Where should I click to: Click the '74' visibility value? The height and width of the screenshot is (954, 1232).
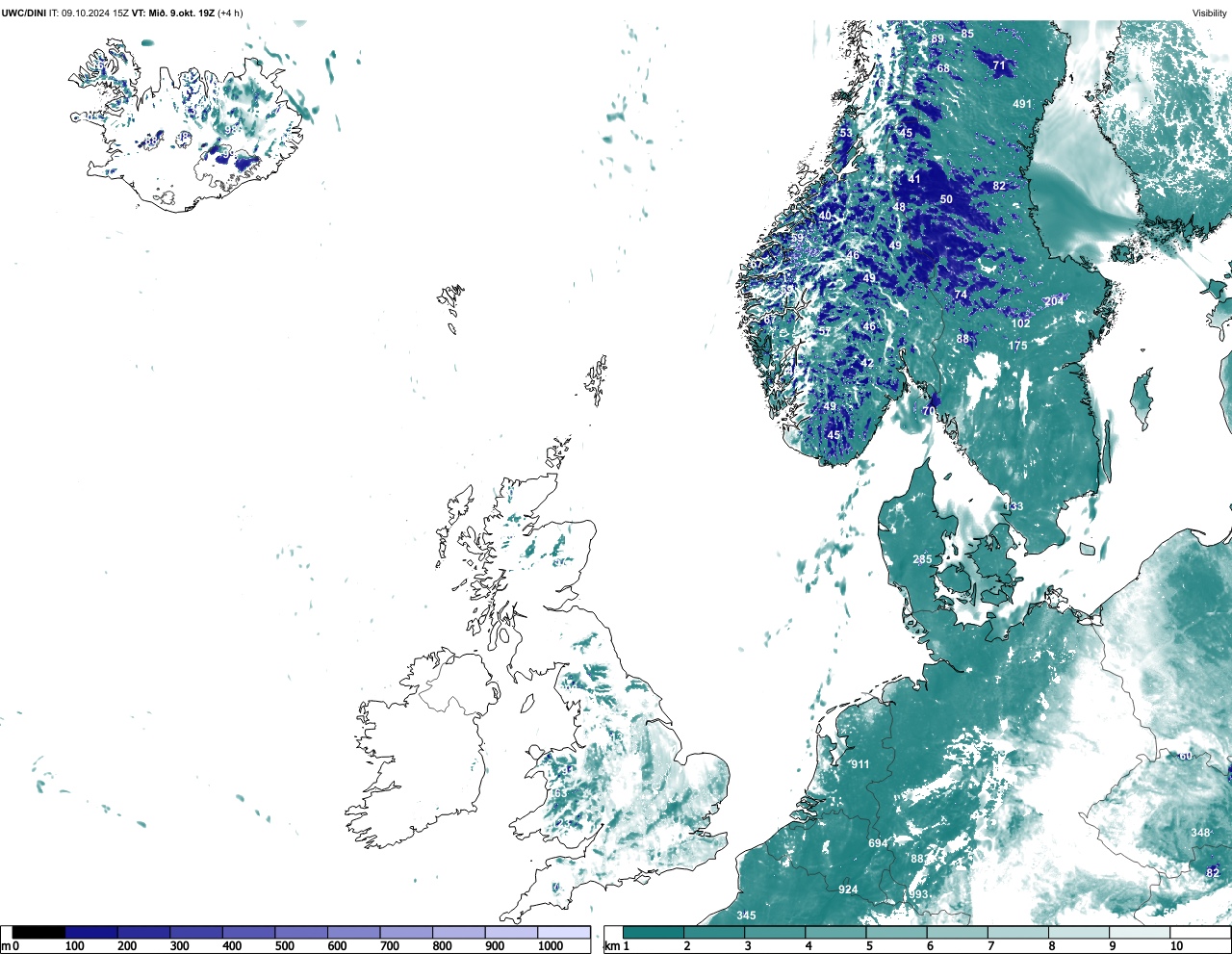(x=961, y=295)
